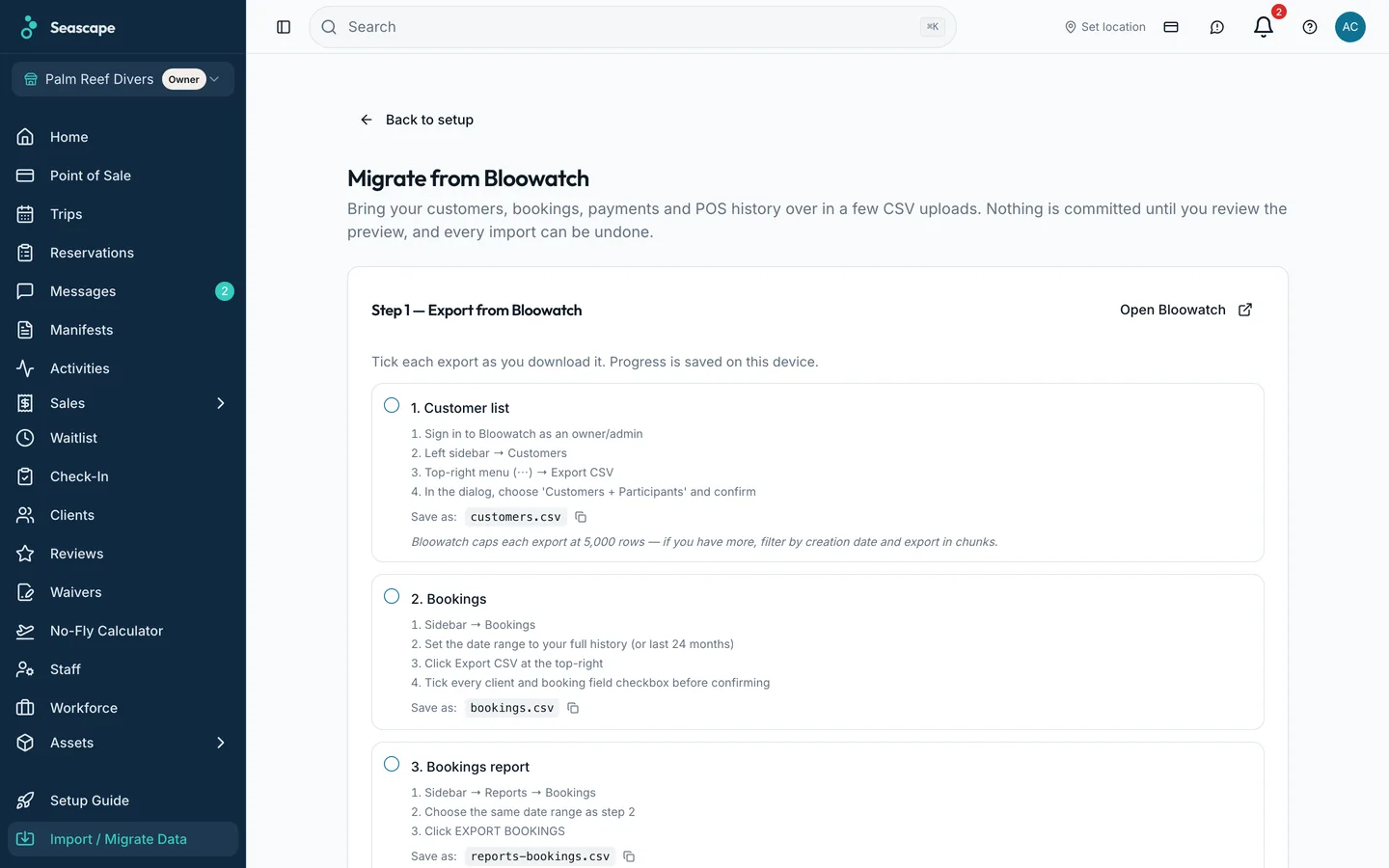The width and height of the screenshot is (1389, 868).
Task: Click the 5,000 rows export cap note
Action: [705, 542]
